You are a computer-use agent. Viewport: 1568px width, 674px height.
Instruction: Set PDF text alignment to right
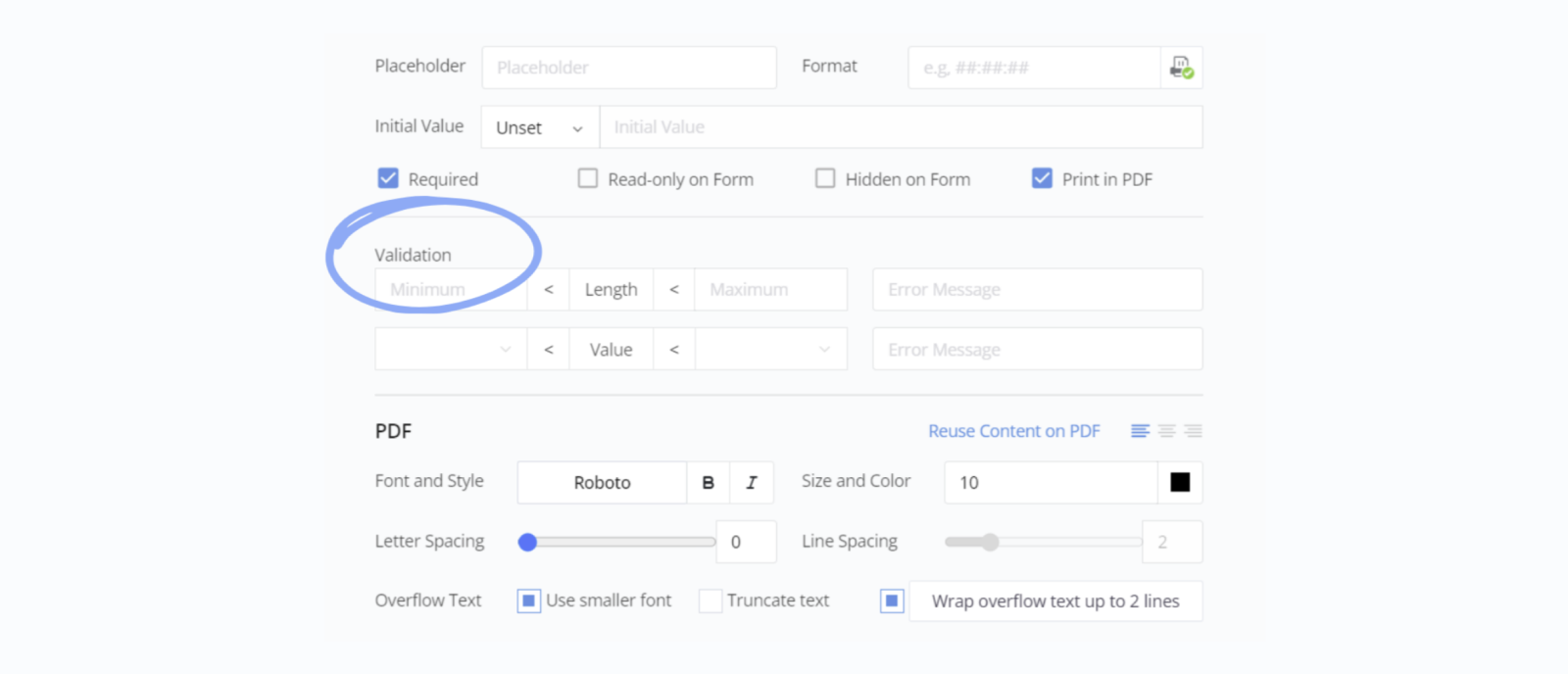pyautogui.click(x=1193, y=431)
